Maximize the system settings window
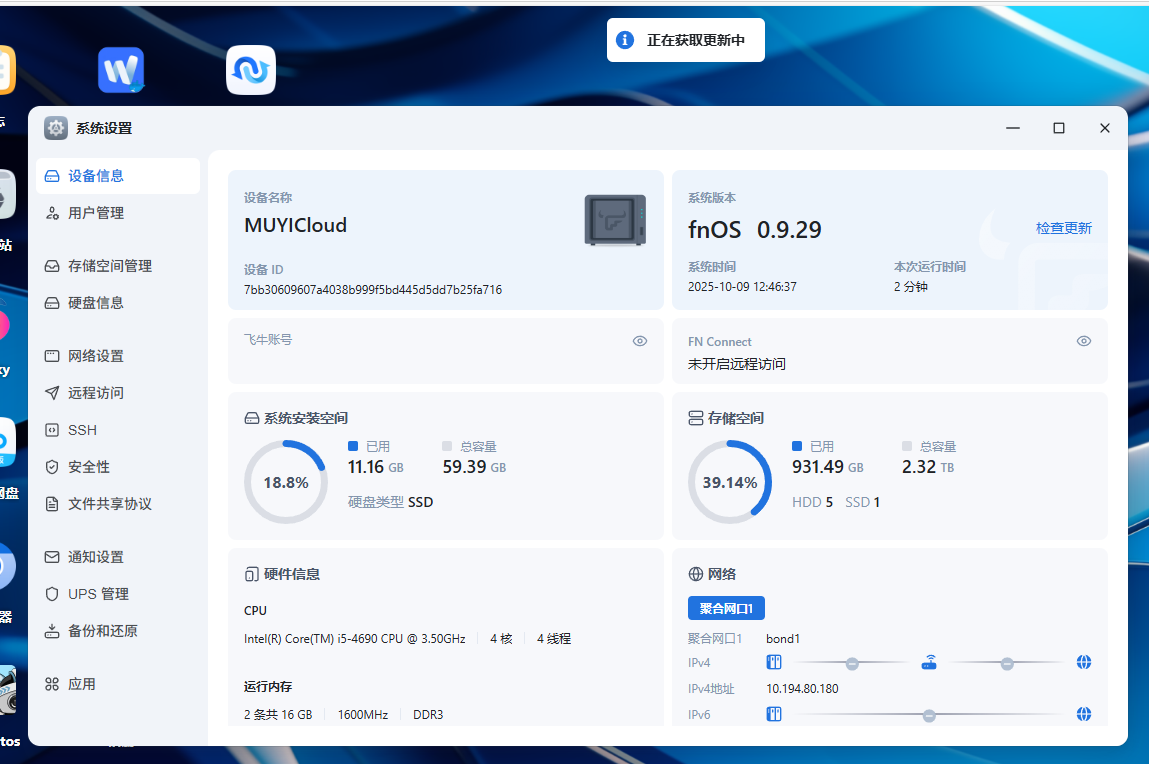The width and height of the screenshot is (1149, 764). coord(1058,128)
